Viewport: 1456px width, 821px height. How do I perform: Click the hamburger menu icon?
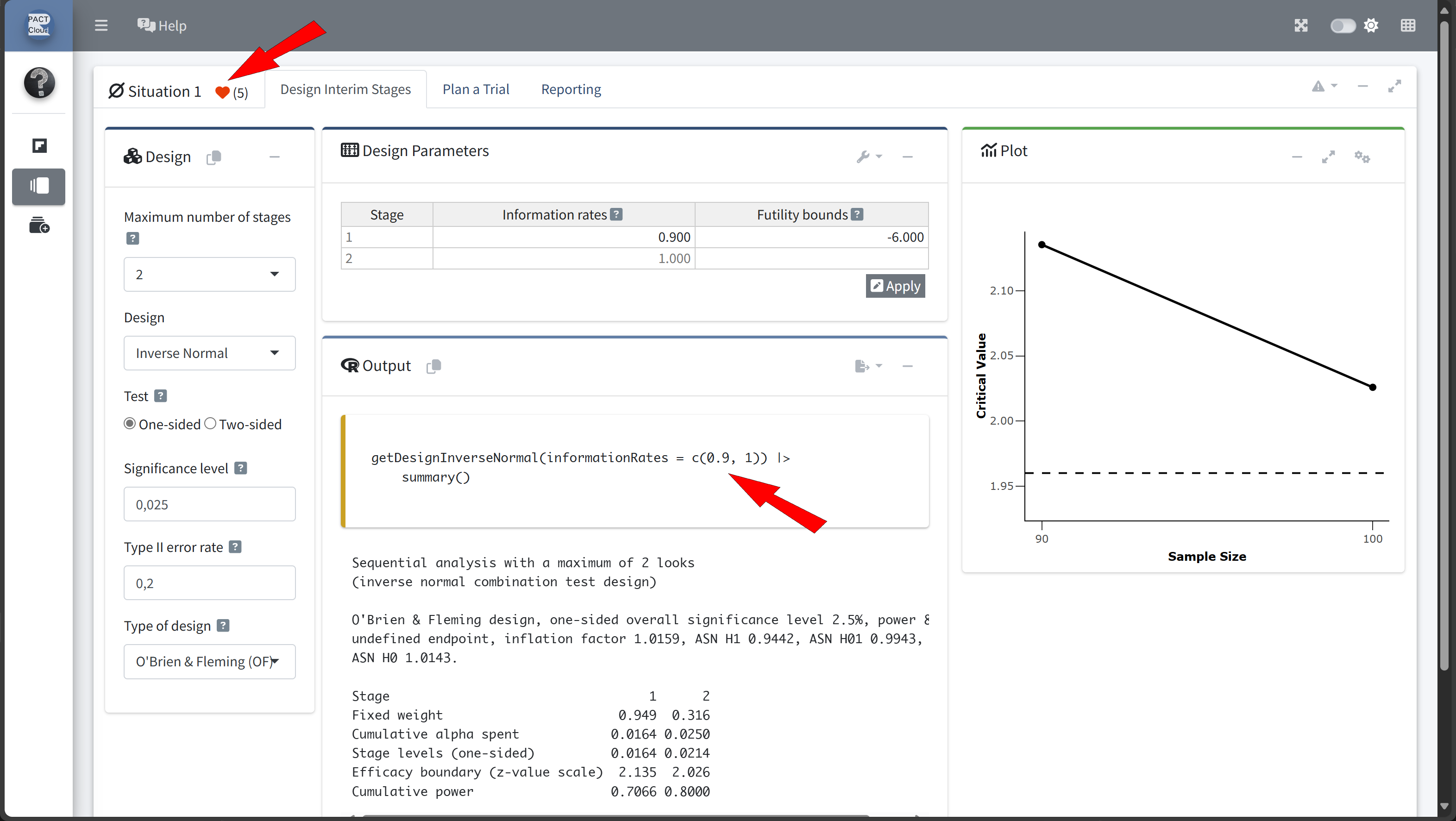click(x=100, y=25)
